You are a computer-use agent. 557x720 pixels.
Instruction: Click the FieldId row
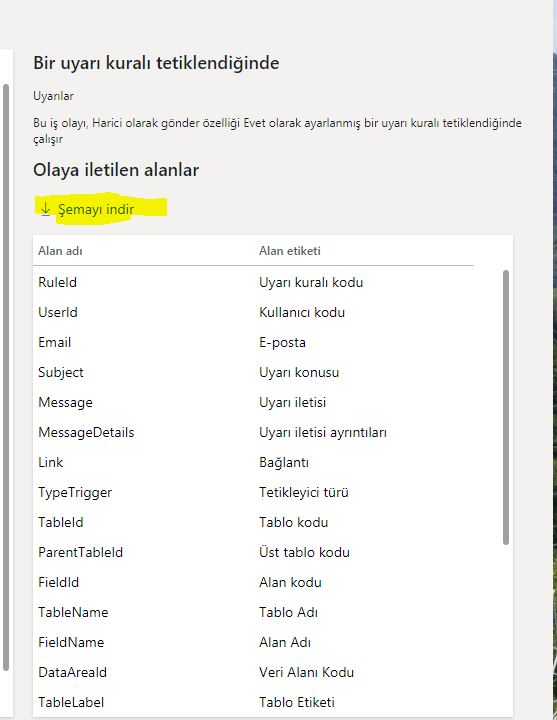[x=253, y=582]
